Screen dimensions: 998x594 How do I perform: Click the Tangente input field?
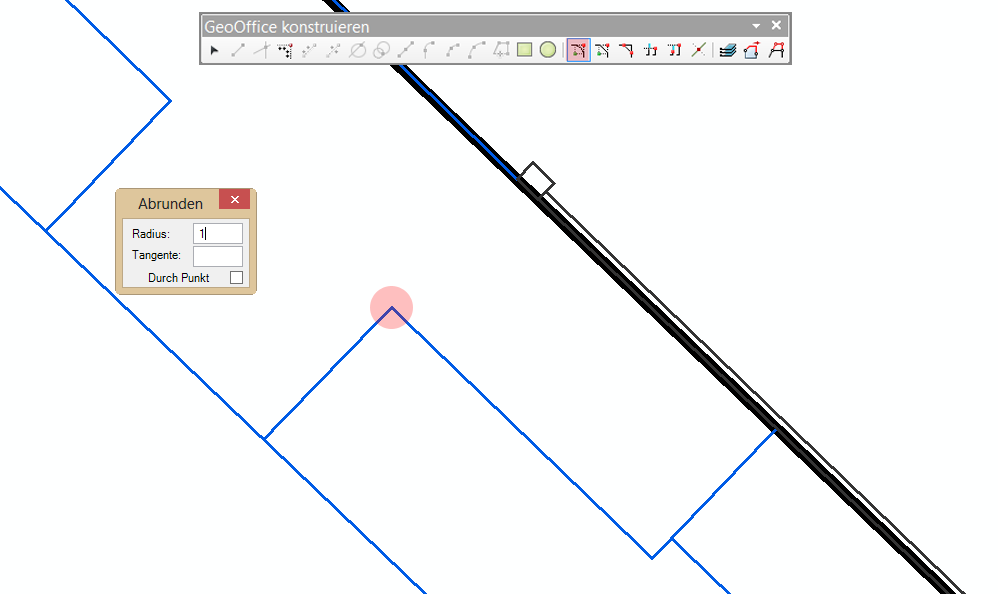pyautogui.click(x=218, y=256)
